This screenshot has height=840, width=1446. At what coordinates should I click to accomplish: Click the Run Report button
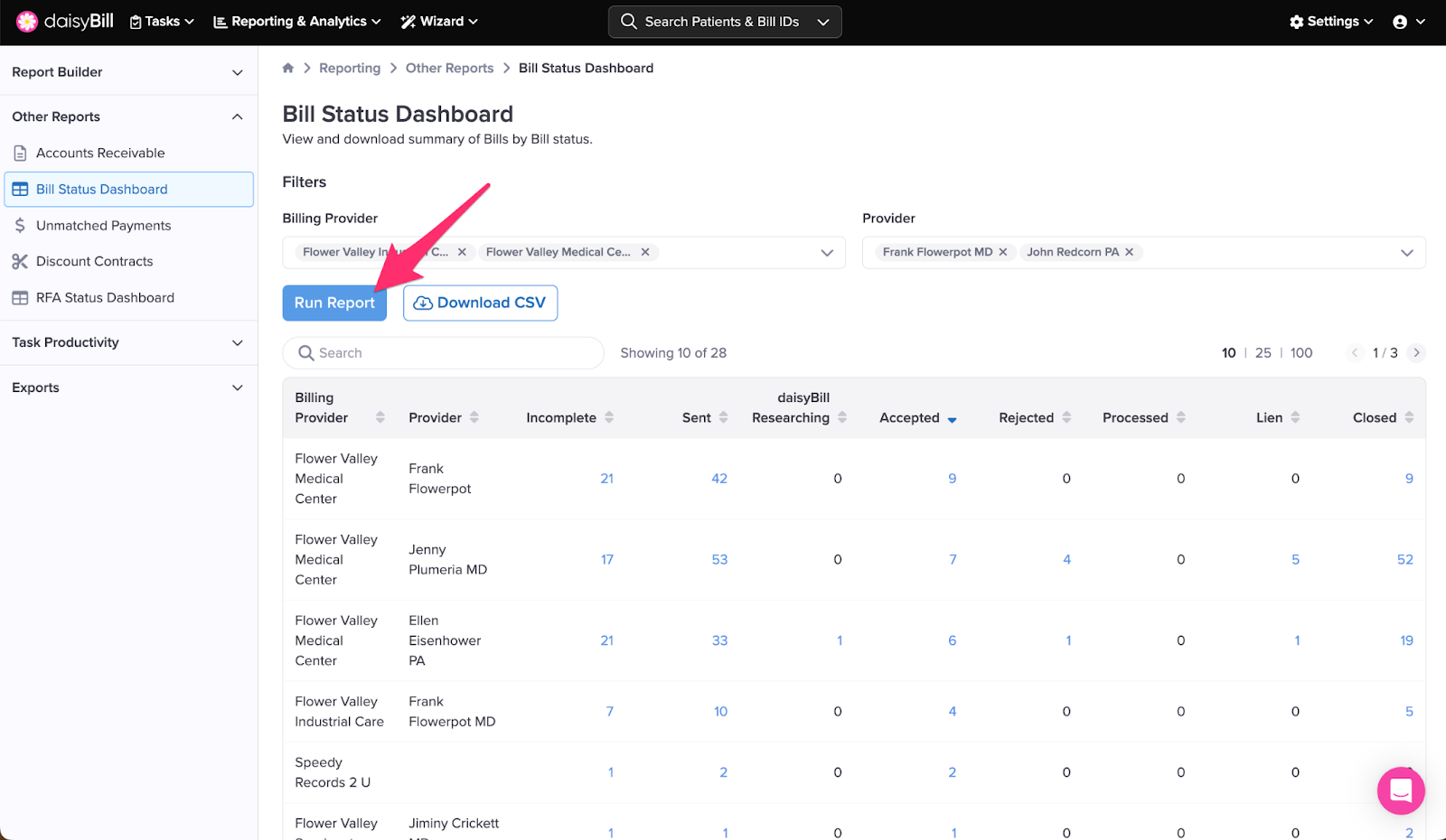point(334,303)
